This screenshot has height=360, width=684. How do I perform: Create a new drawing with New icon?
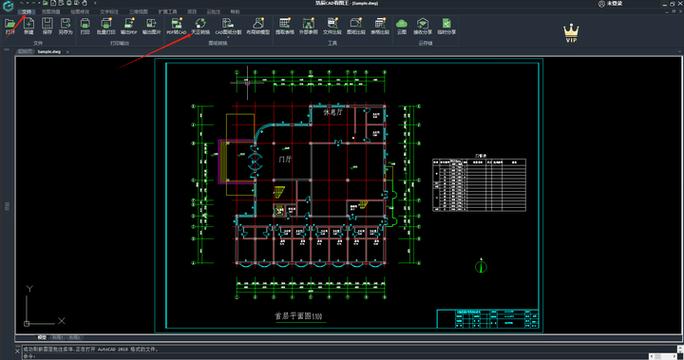[x=29, y=26]
